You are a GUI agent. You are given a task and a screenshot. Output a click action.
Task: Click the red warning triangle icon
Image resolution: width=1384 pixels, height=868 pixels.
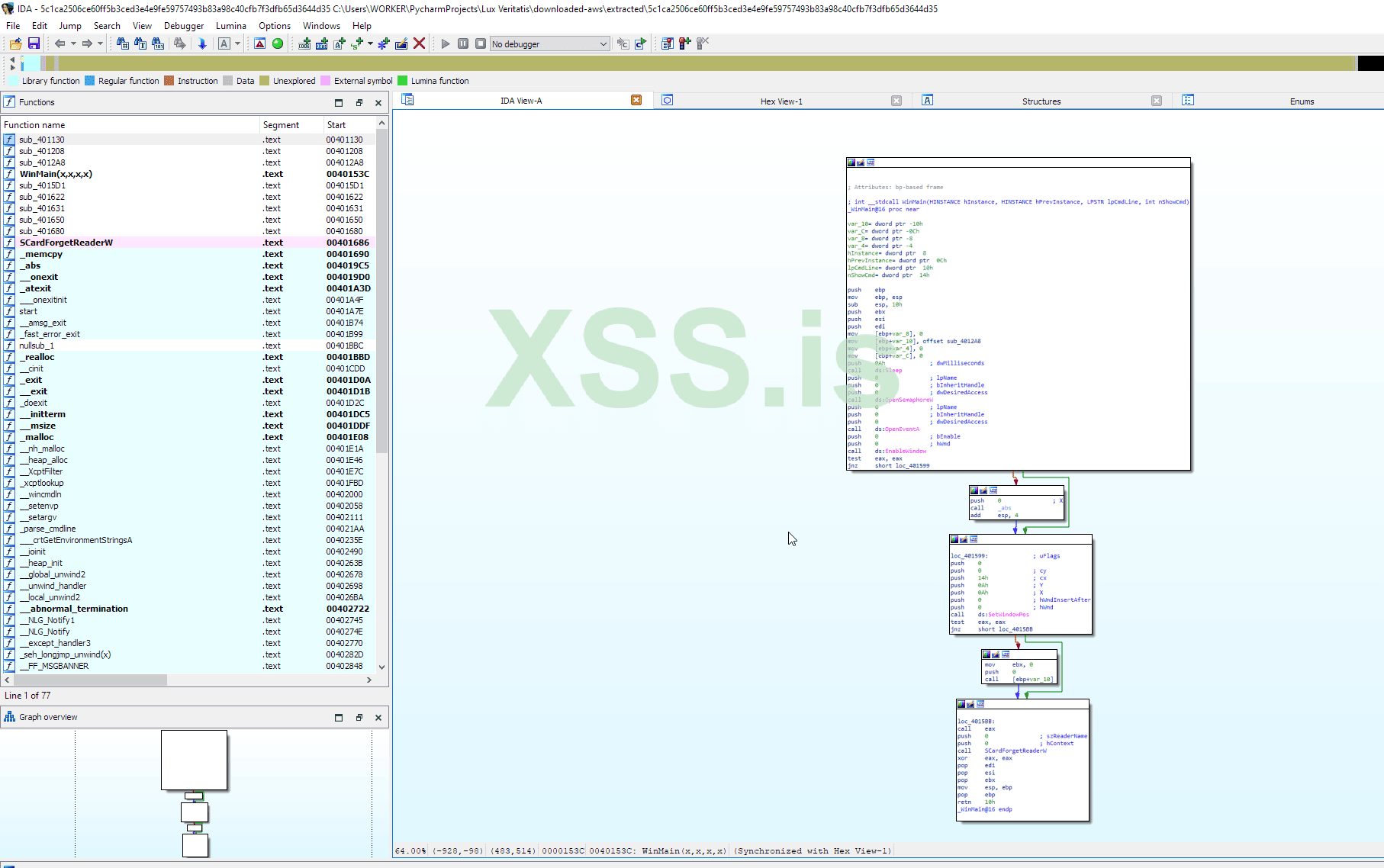click(x=260, y=43)
